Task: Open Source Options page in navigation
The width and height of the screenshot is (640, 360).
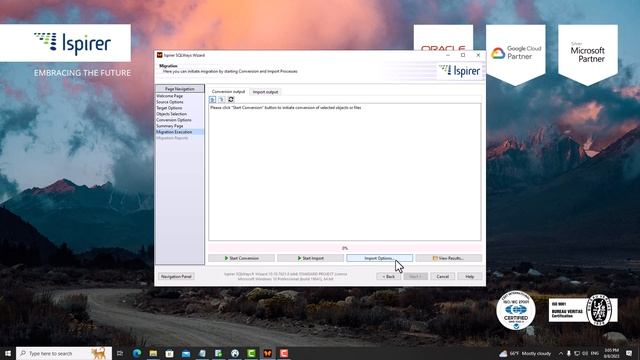Action: pyautogui.click(x=170, y=102)
